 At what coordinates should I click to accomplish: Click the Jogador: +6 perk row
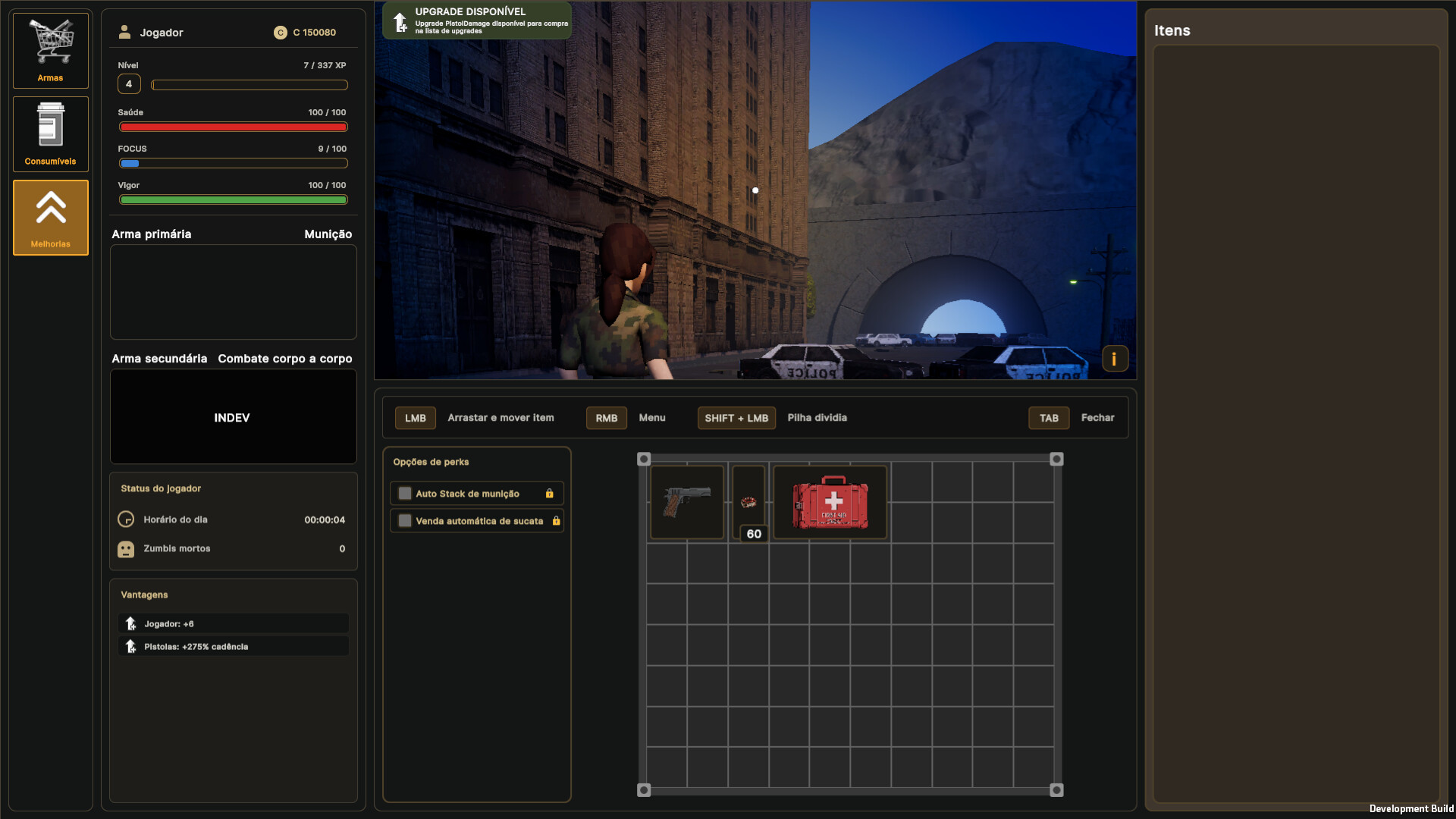(x=234, y=623)
